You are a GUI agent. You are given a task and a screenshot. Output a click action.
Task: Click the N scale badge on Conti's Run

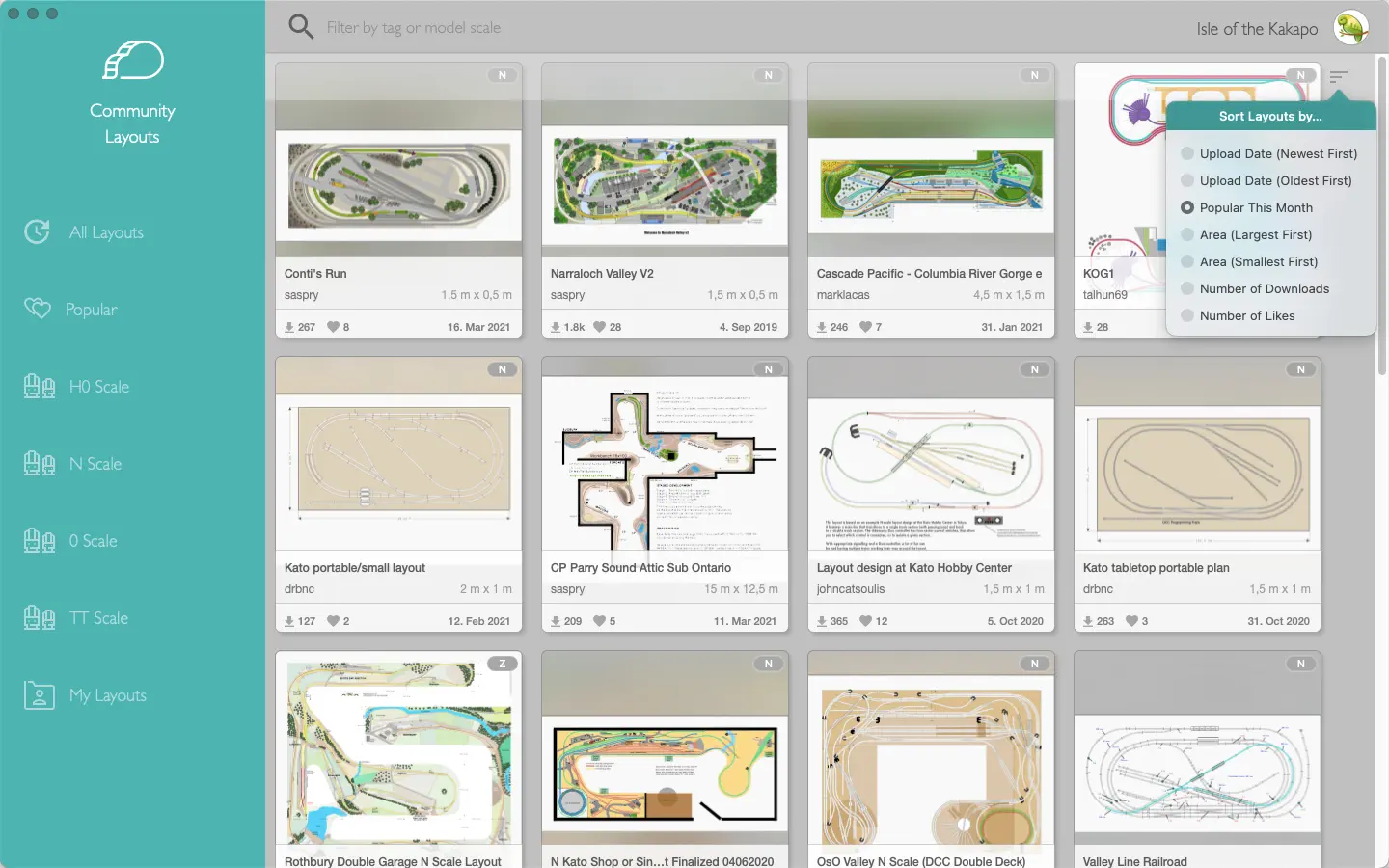pos(502,75)
